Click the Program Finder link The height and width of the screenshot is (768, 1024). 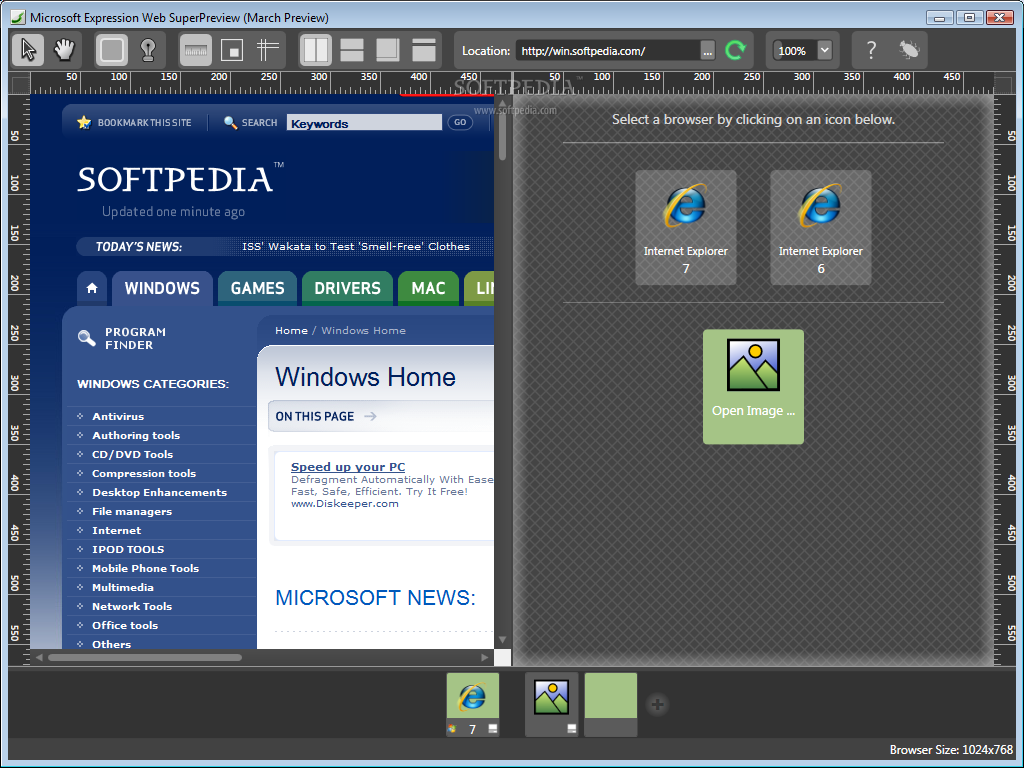(135, 338)
